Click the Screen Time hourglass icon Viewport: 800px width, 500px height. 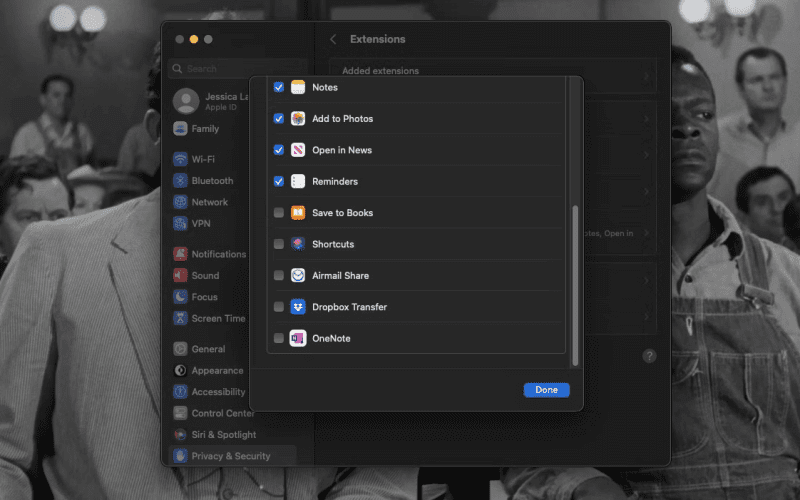[x=180, y=318]
